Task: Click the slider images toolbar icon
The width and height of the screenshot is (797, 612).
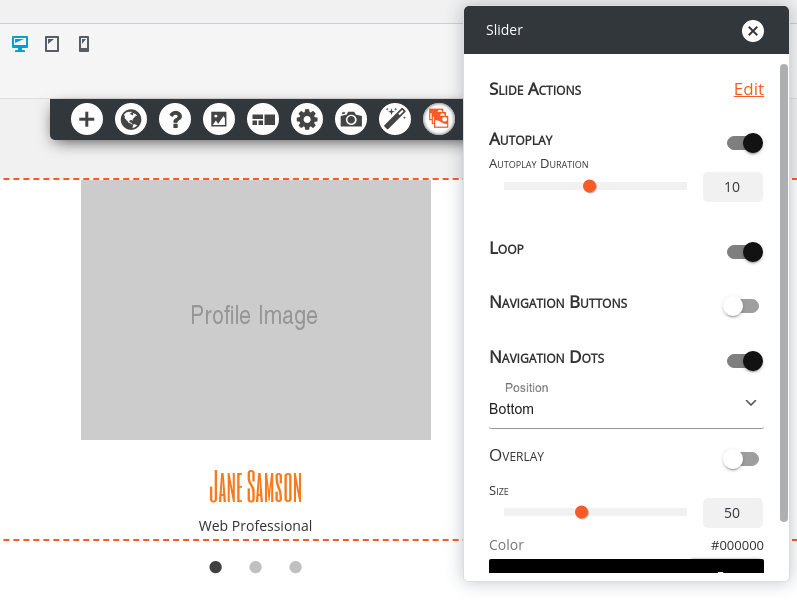Action: coord(439,119)
